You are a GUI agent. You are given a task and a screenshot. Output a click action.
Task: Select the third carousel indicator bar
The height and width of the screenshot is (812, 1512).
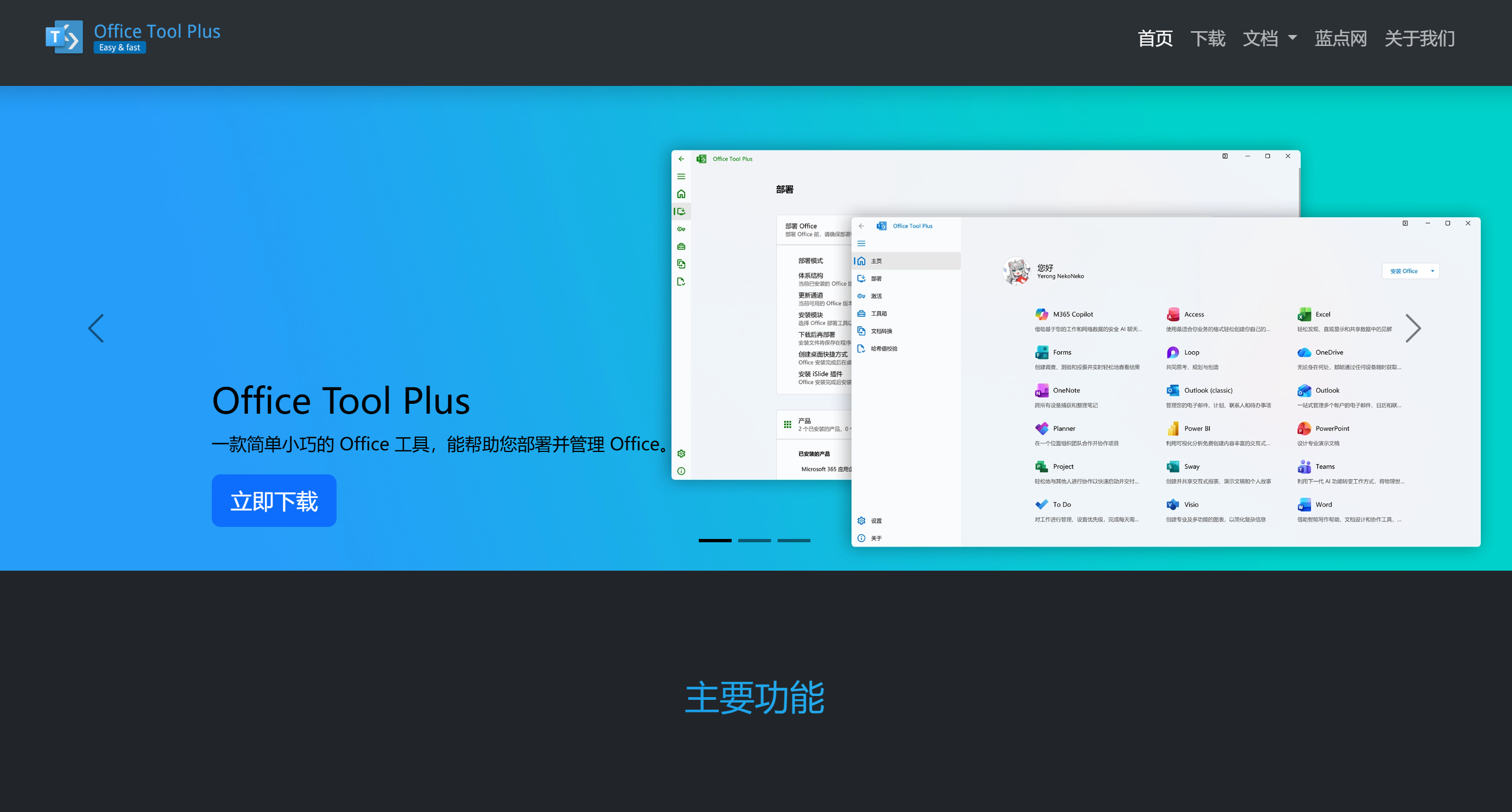793,541
